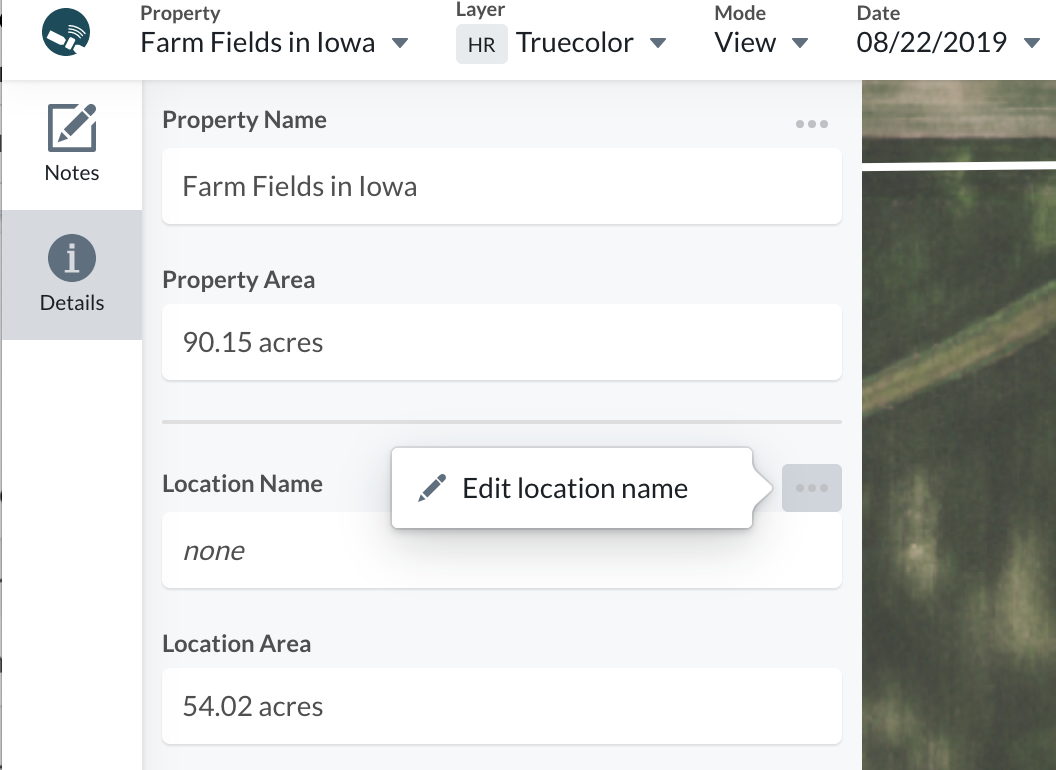
Task: Select the Details info icon in sidebar
Action: coord(71,257)
